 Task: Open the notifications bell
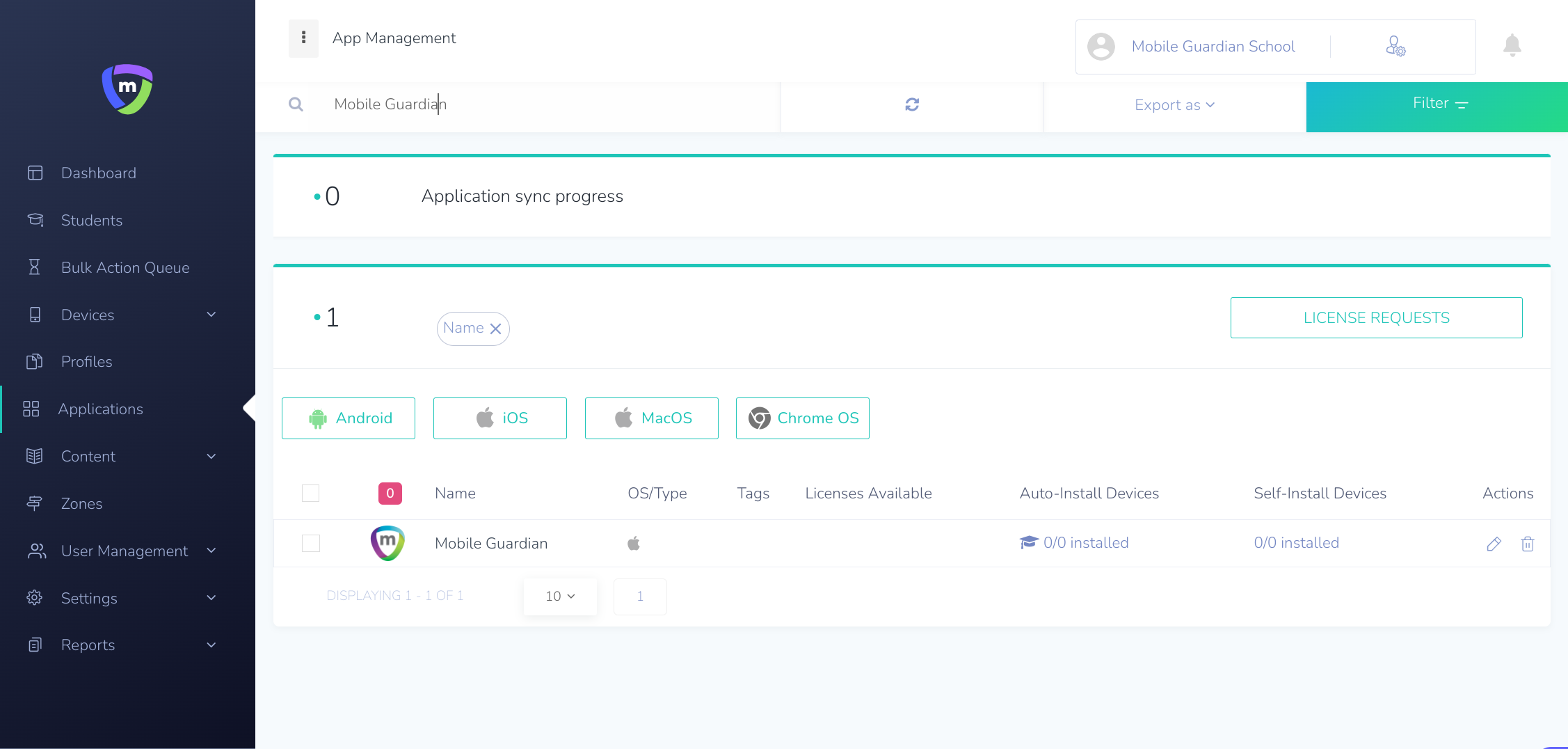tap(1512, 45)
